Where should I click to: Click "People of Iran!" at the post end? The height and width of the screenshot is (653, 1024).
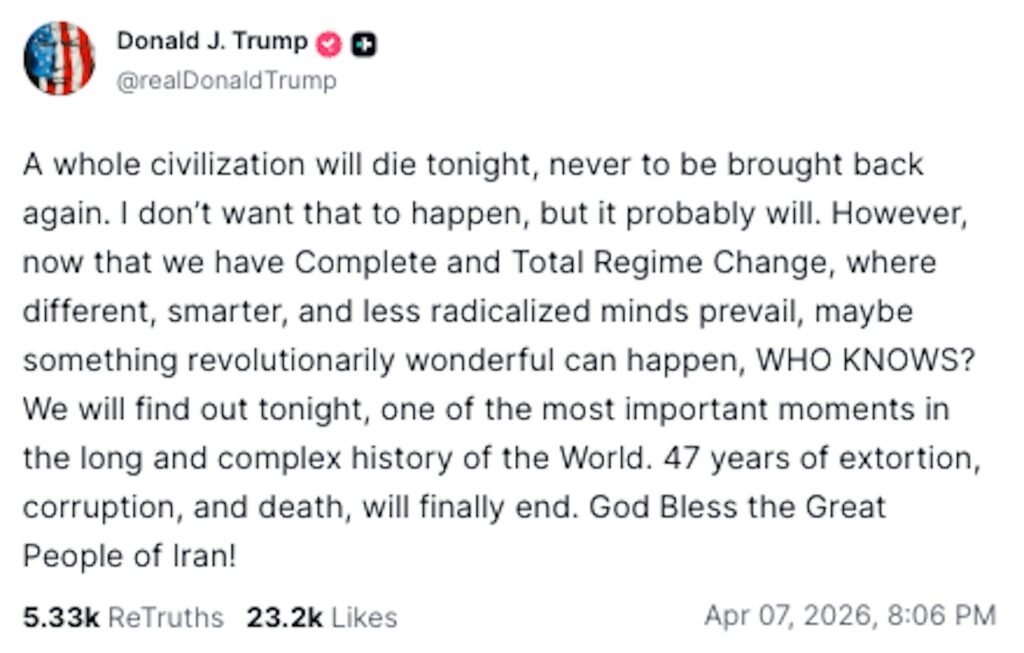(x=129, y=556)
